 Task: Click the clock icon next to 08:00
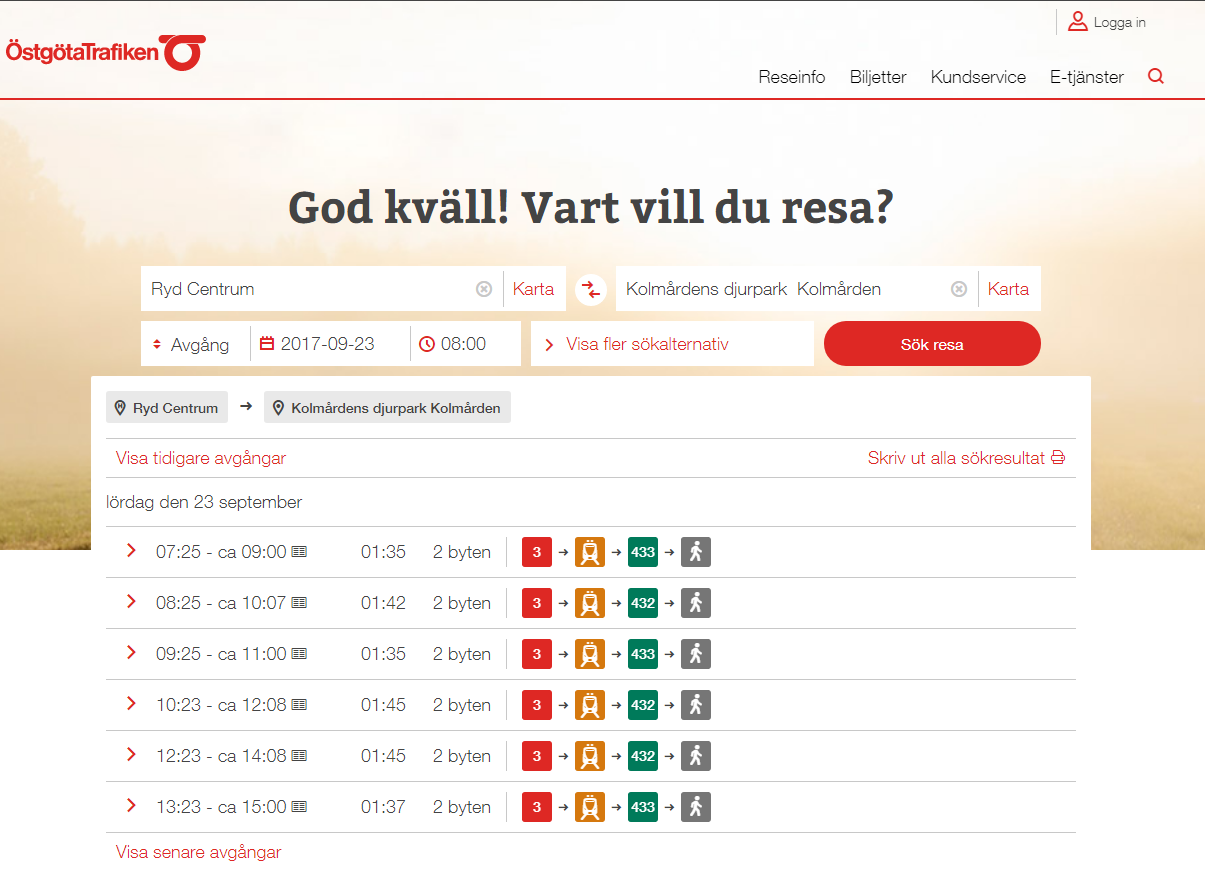pos(429,343)
